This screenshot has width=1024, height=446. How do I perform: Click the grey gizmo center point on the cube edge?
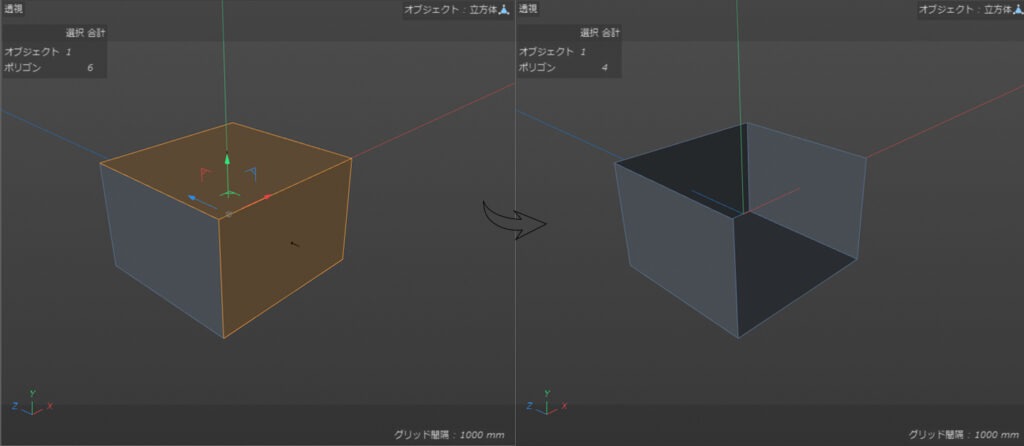tap(229, 214)
